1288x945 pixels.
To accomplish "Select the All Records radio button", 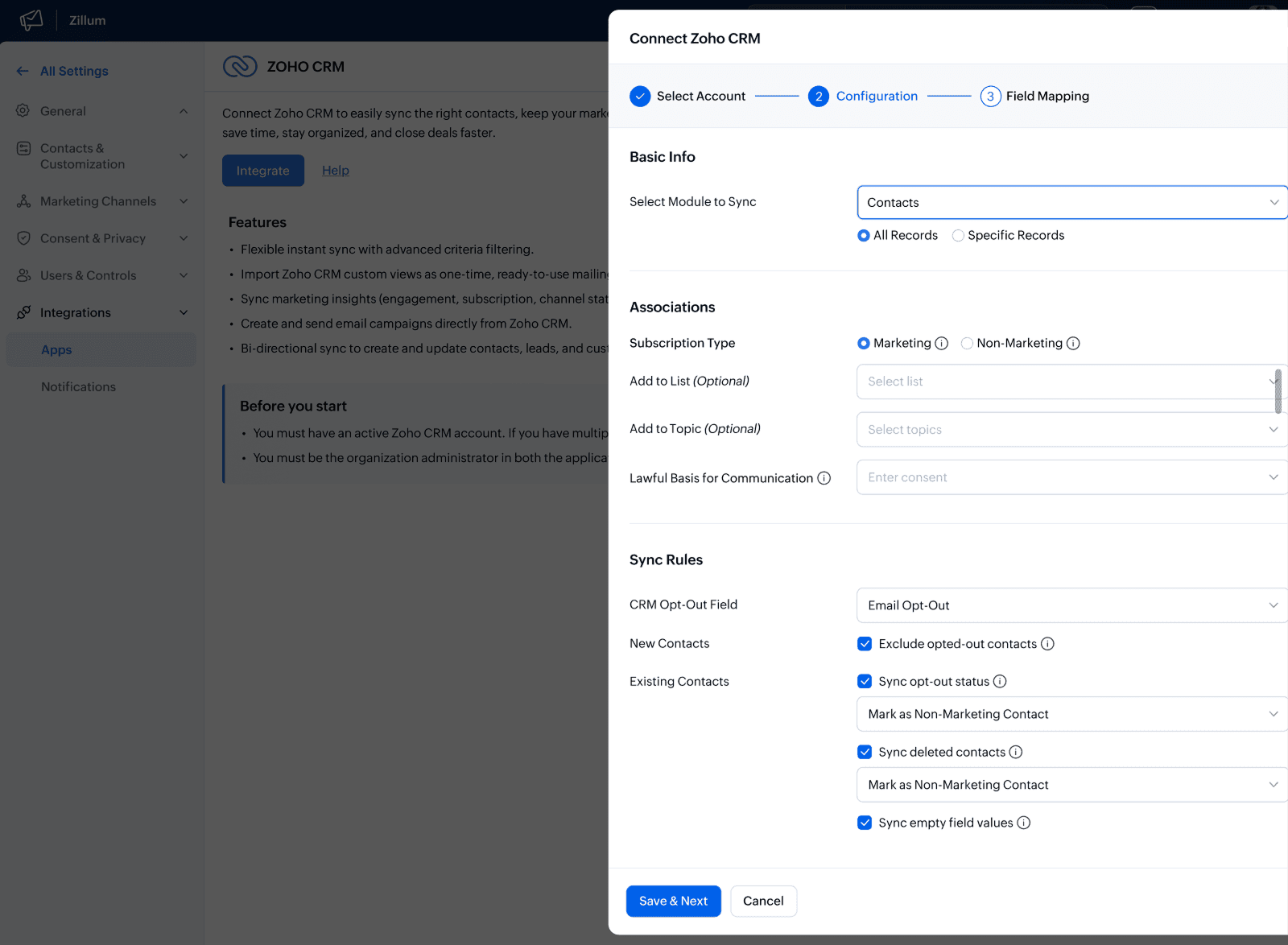I will (864, 235).
